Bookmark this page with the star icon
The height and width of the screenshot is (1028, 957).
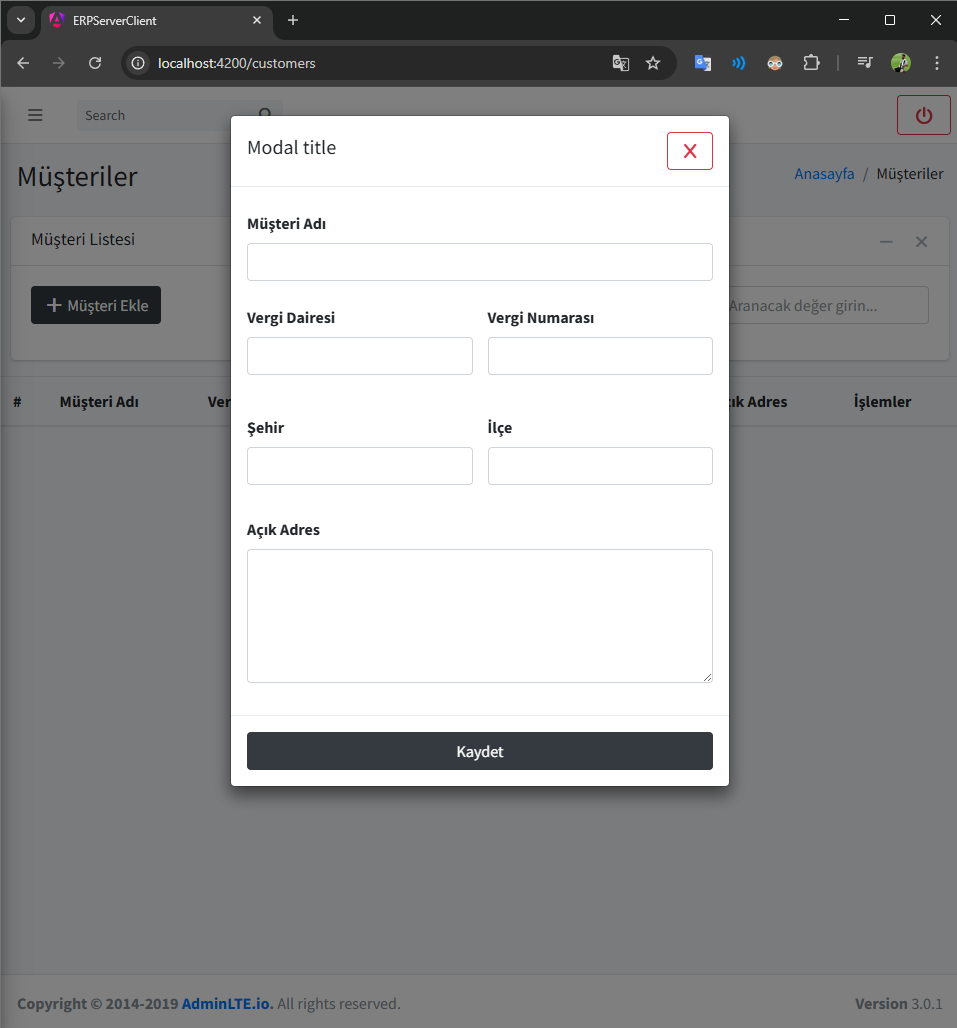coord(653,63)
